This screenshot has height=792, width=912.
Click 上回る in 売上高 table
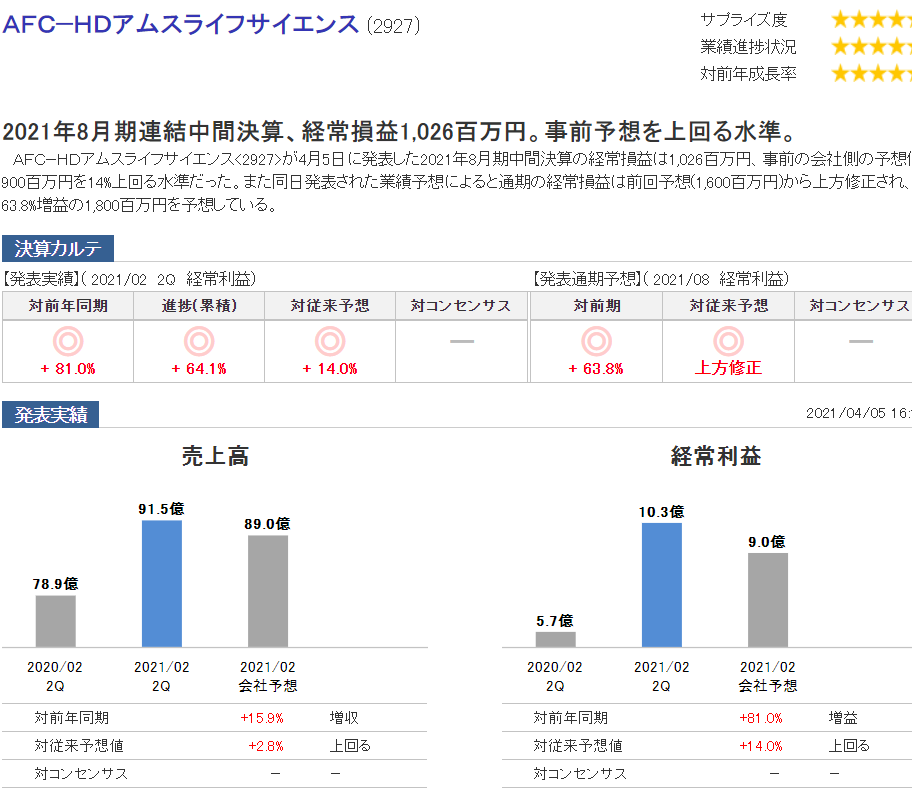pyautogui.click(x=350, y=746)
